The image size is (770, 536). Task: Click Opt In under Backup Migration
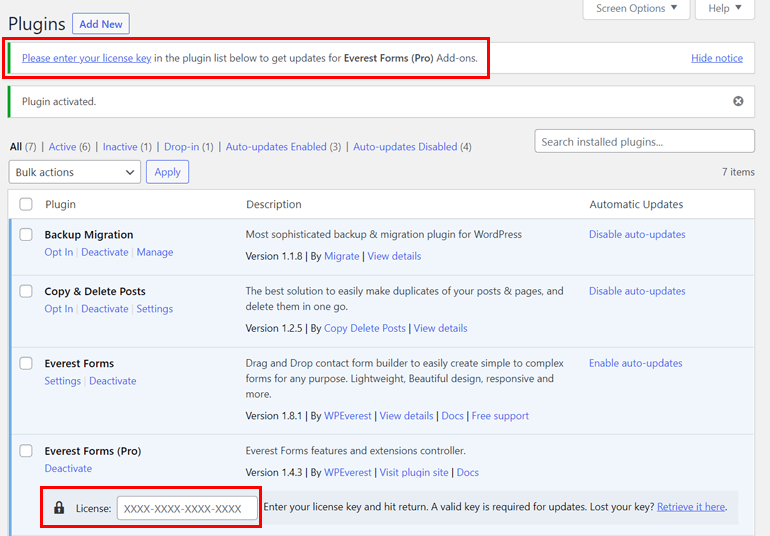point(59,252)
